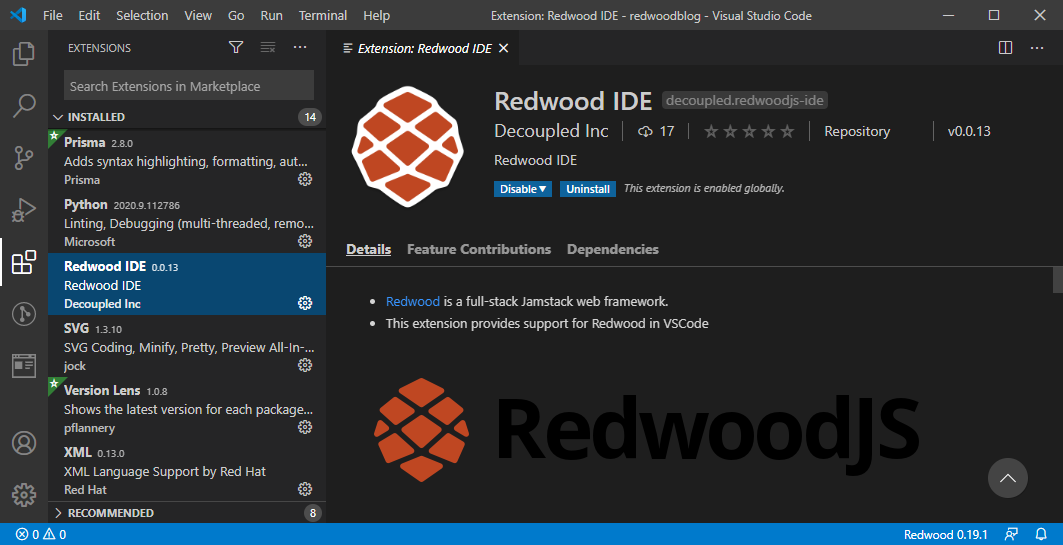
Task: Open the View menu
Action: [x=198, y=15]
